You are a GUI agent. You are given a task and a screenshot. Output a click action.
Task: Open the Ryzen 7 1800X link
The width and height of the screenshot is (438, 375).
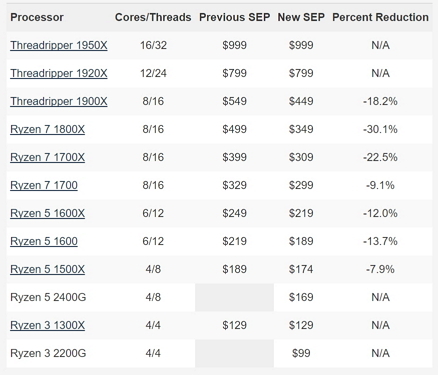click(47, 129)
